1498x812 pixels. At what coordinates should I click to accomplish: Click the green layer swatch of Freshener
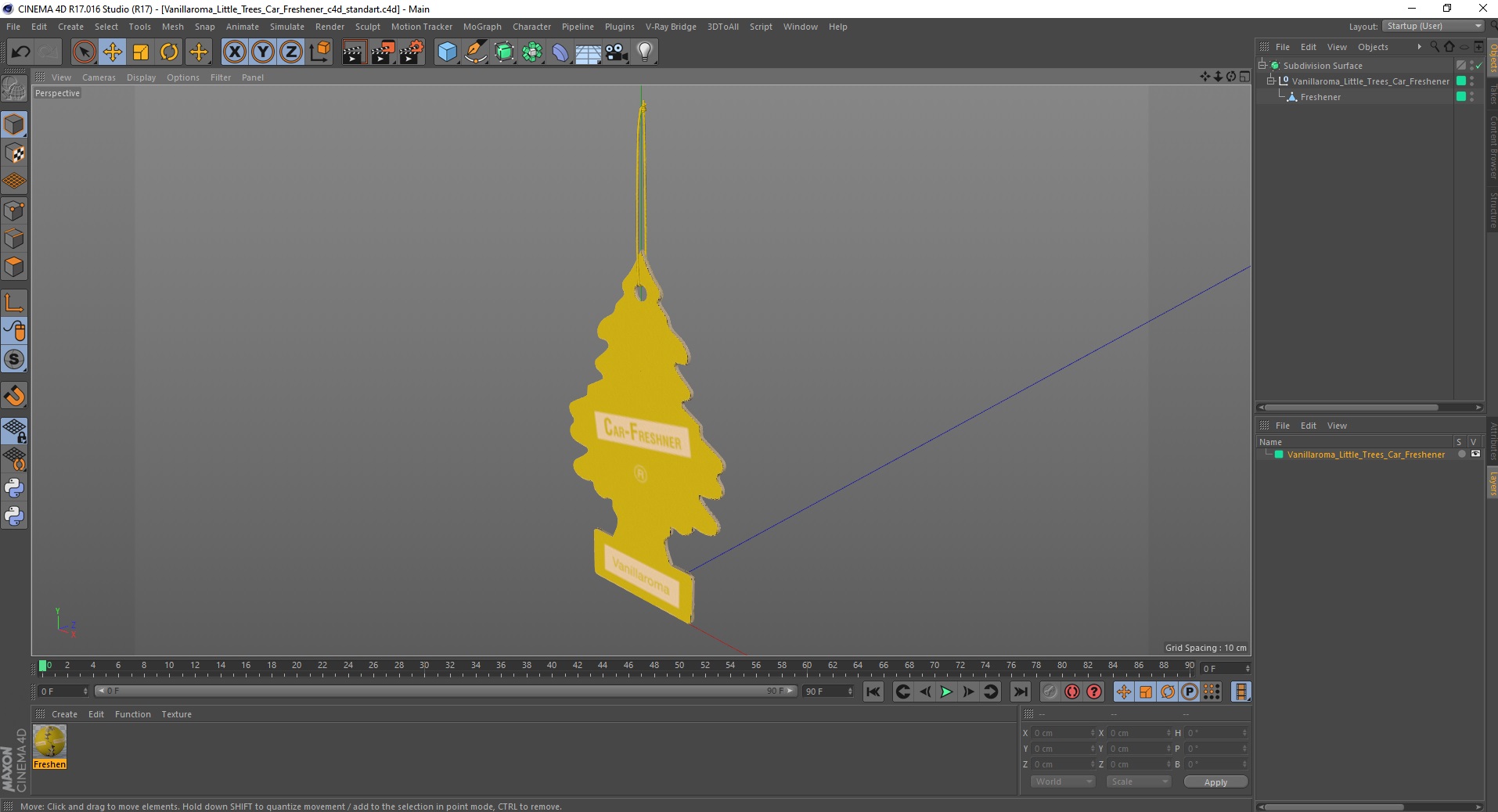1460,97
